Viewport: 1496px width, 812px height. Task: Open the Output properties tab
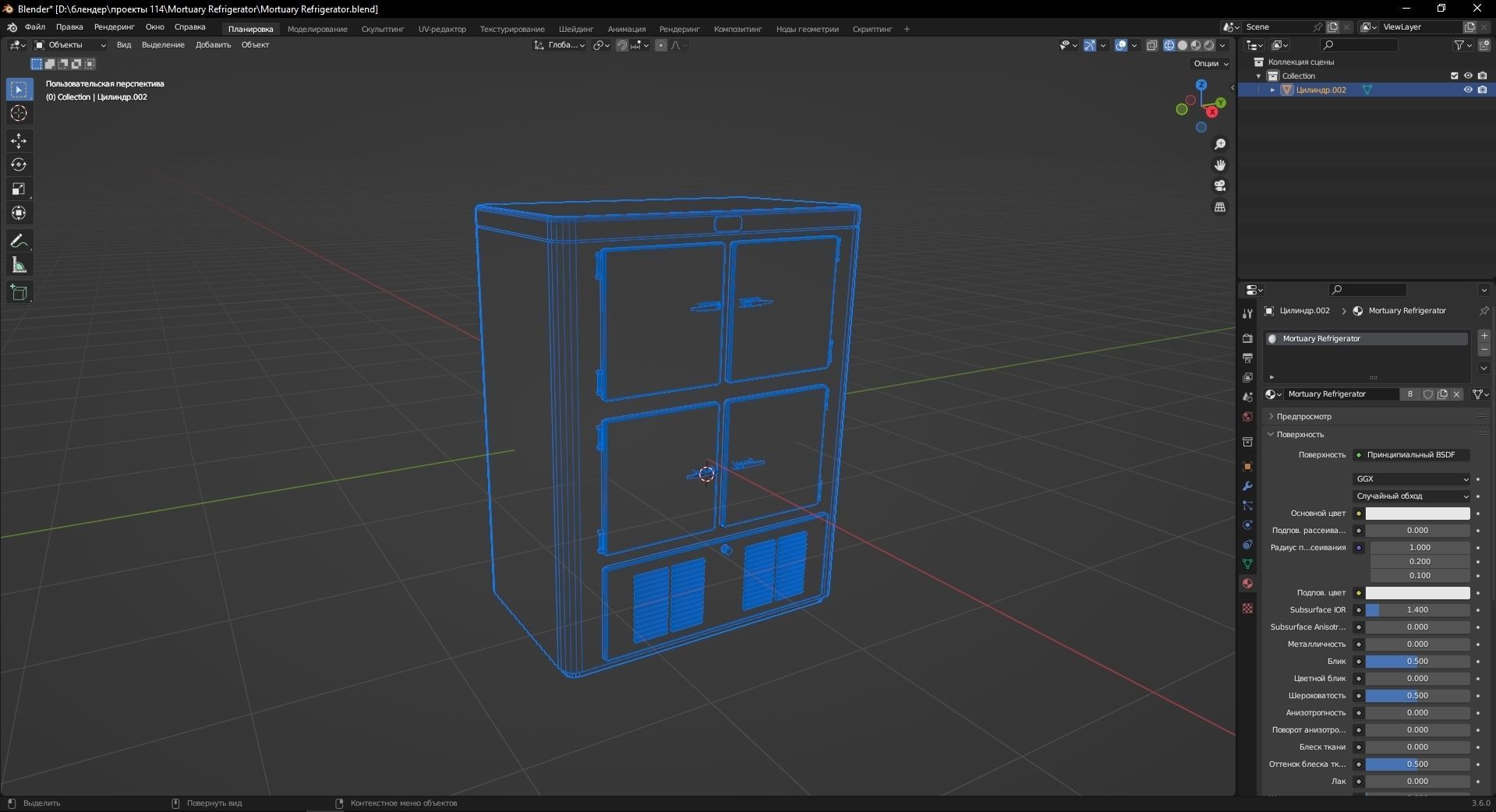[x=1247, y=358]
